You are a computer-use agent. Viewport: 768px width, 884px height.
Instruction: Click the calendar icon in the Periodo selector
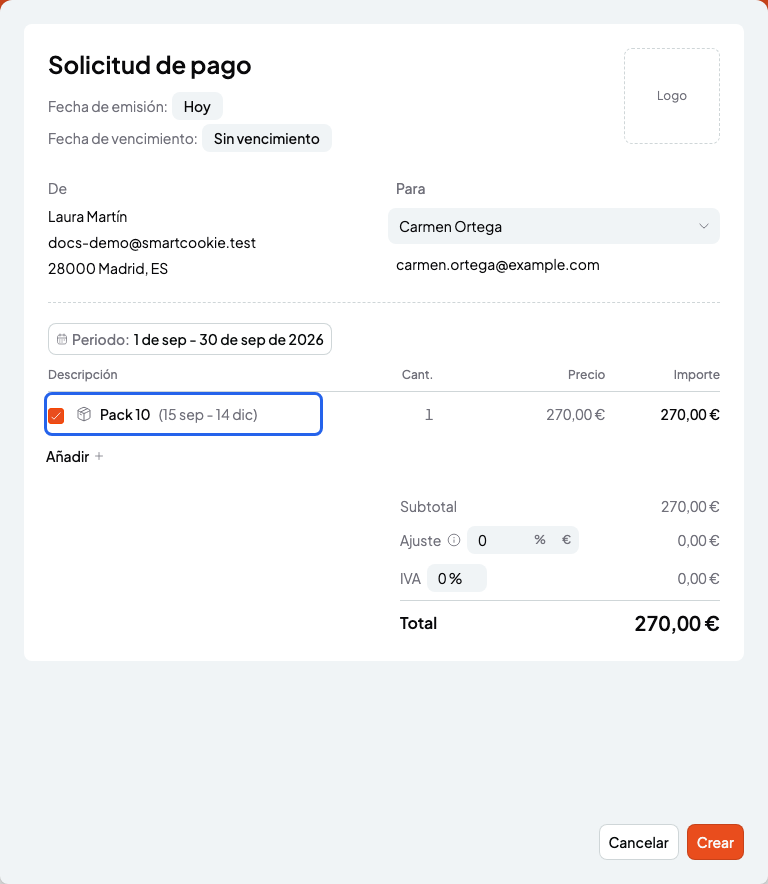coord(62,339)
